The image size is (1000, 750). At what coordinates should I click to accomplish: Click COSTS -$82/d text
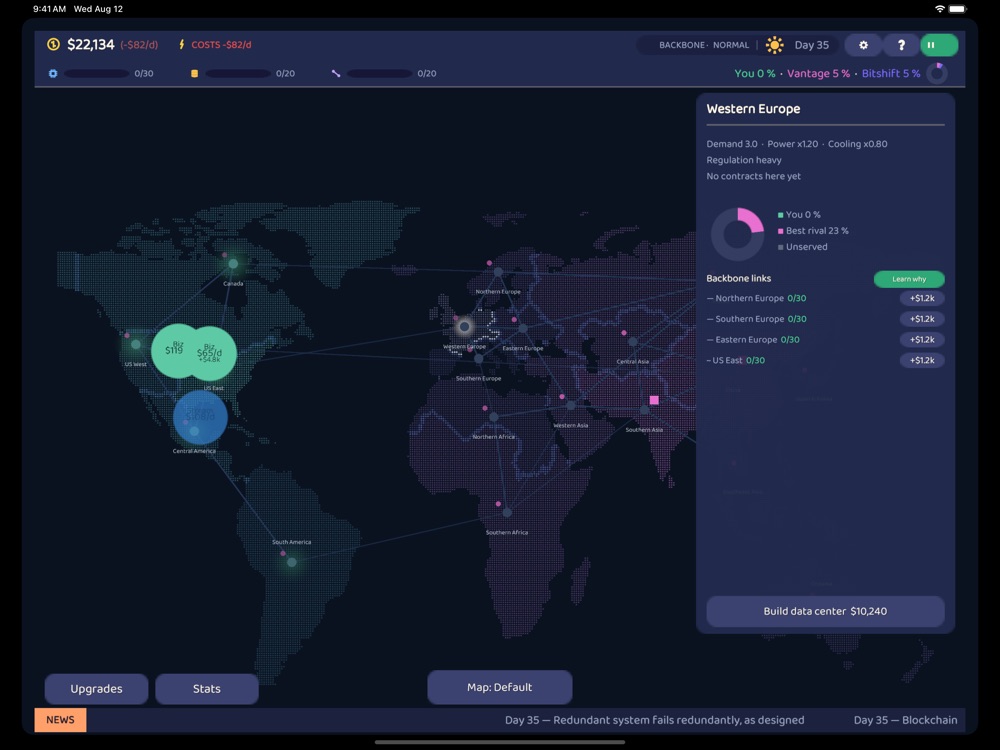pos(221,45)
